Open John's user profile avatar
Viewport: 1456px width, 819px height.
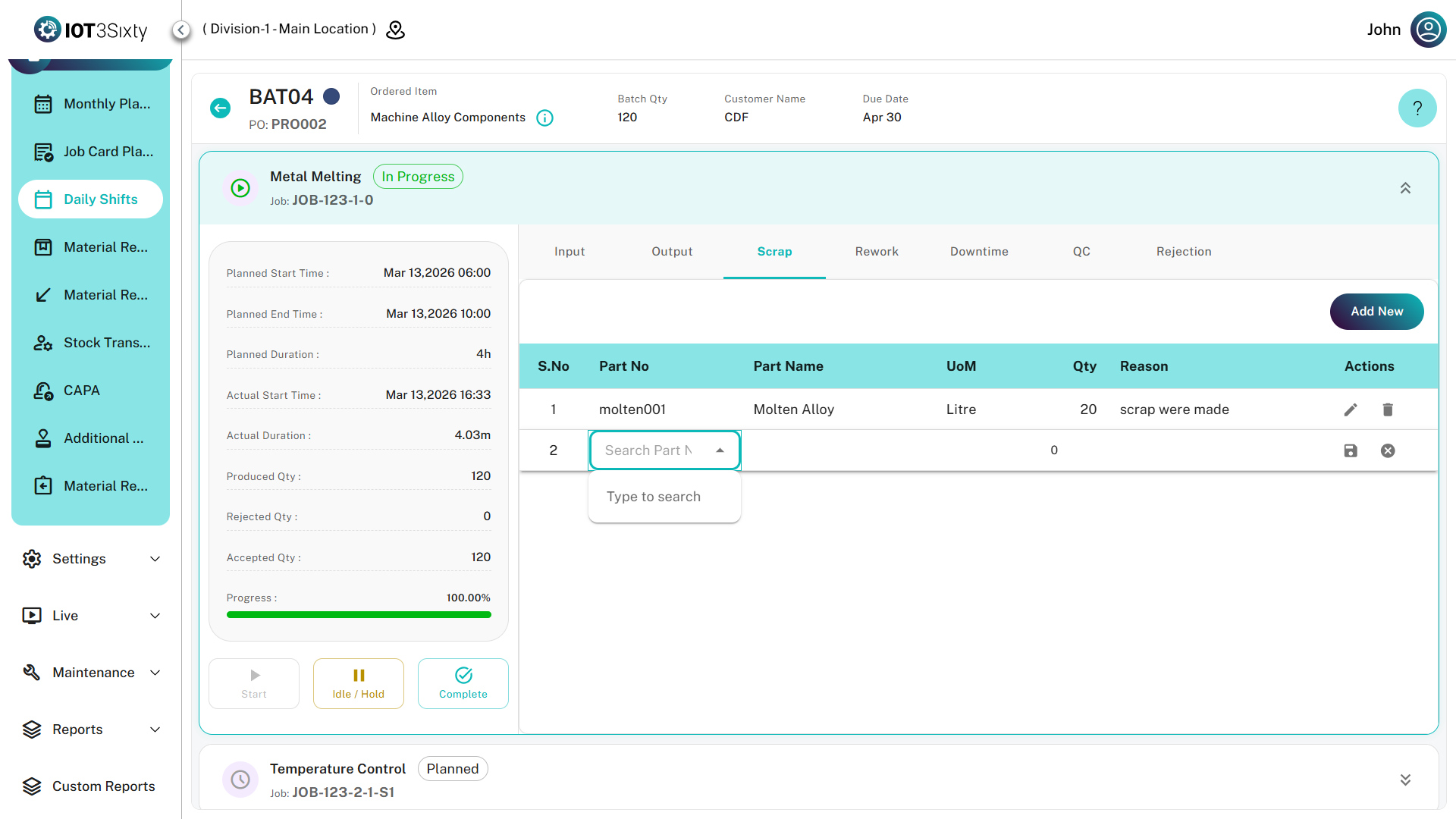(1428, 30)
